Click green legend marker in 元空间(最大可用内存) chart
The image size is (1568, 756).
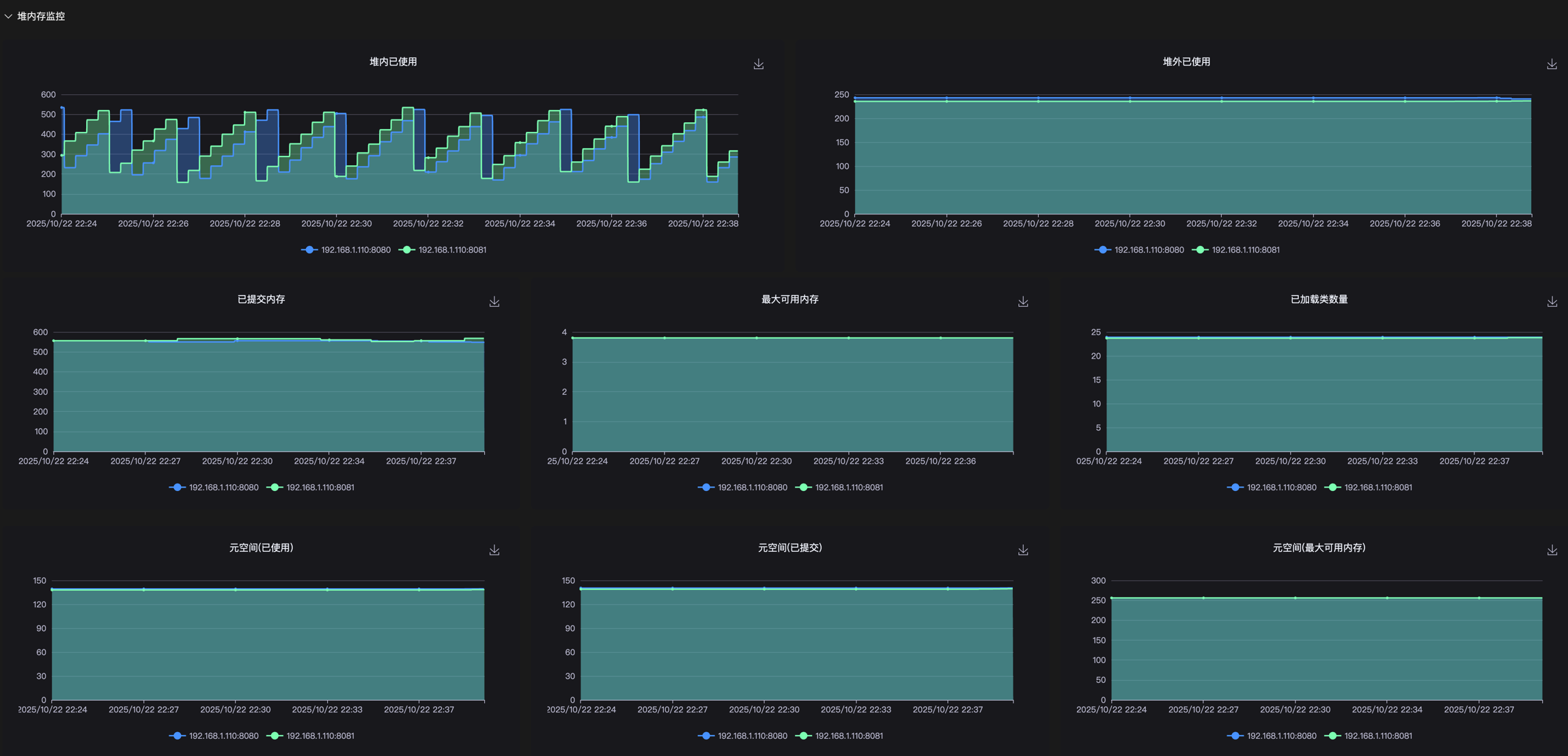coord(1332,736)
